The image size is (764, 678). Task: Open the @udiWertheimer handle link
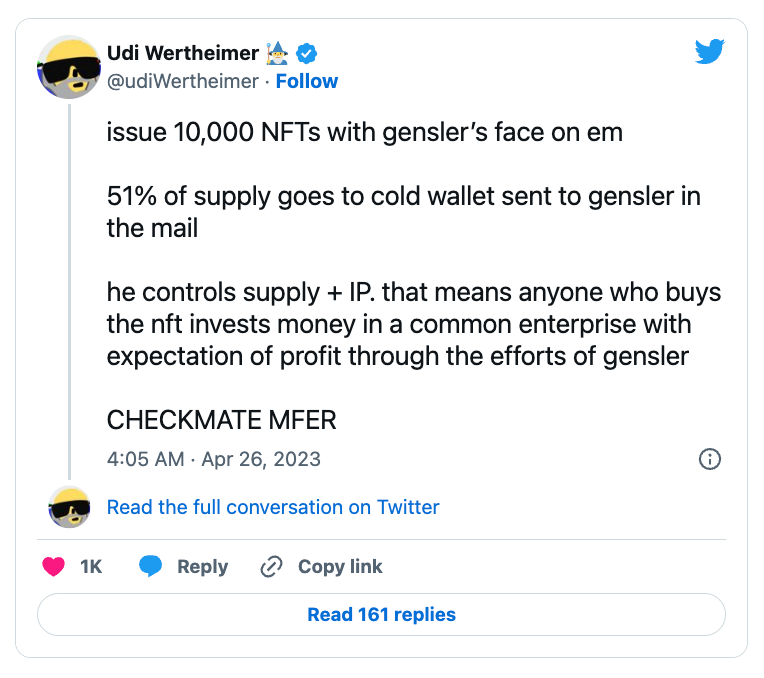(x=183, y=81)
